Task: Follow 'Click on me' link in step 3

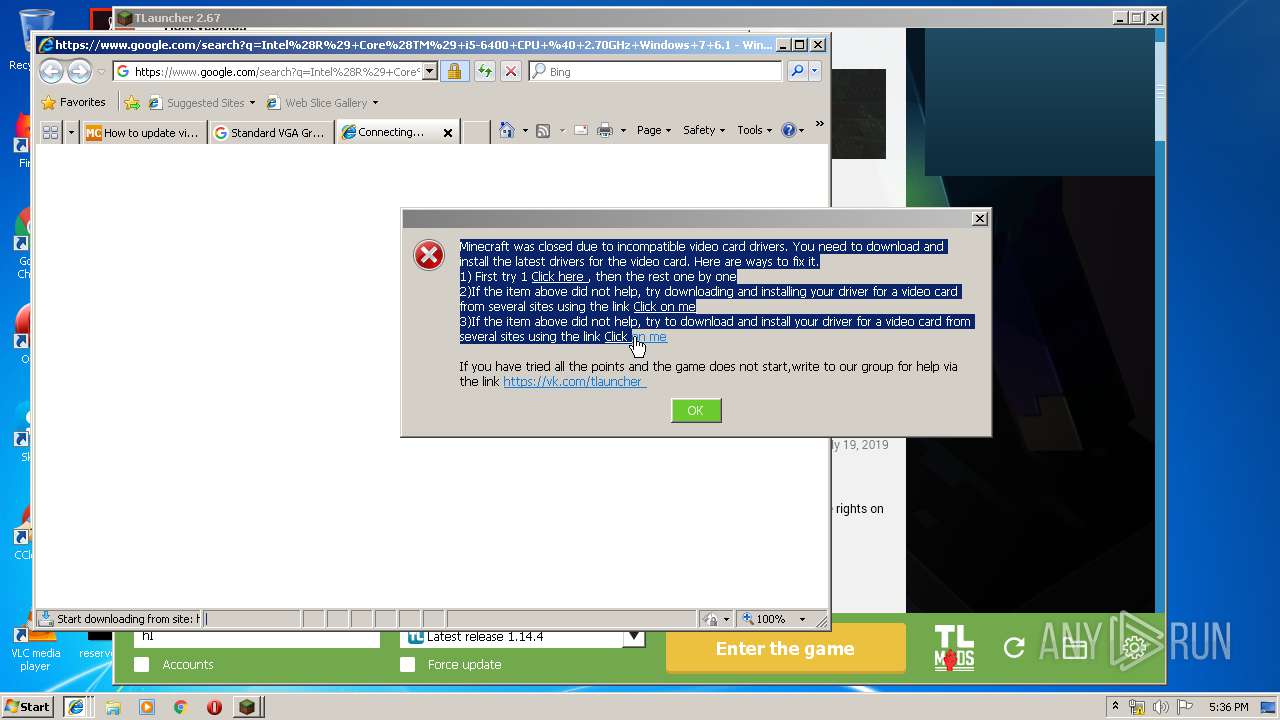Action: pyautogui.click(x=635, y=337)
